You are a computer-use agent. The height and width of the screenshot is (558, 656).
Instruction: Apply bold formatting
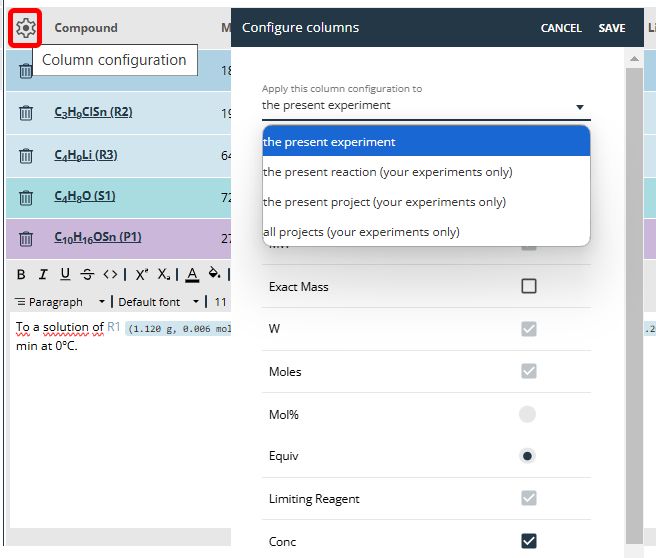21,274
